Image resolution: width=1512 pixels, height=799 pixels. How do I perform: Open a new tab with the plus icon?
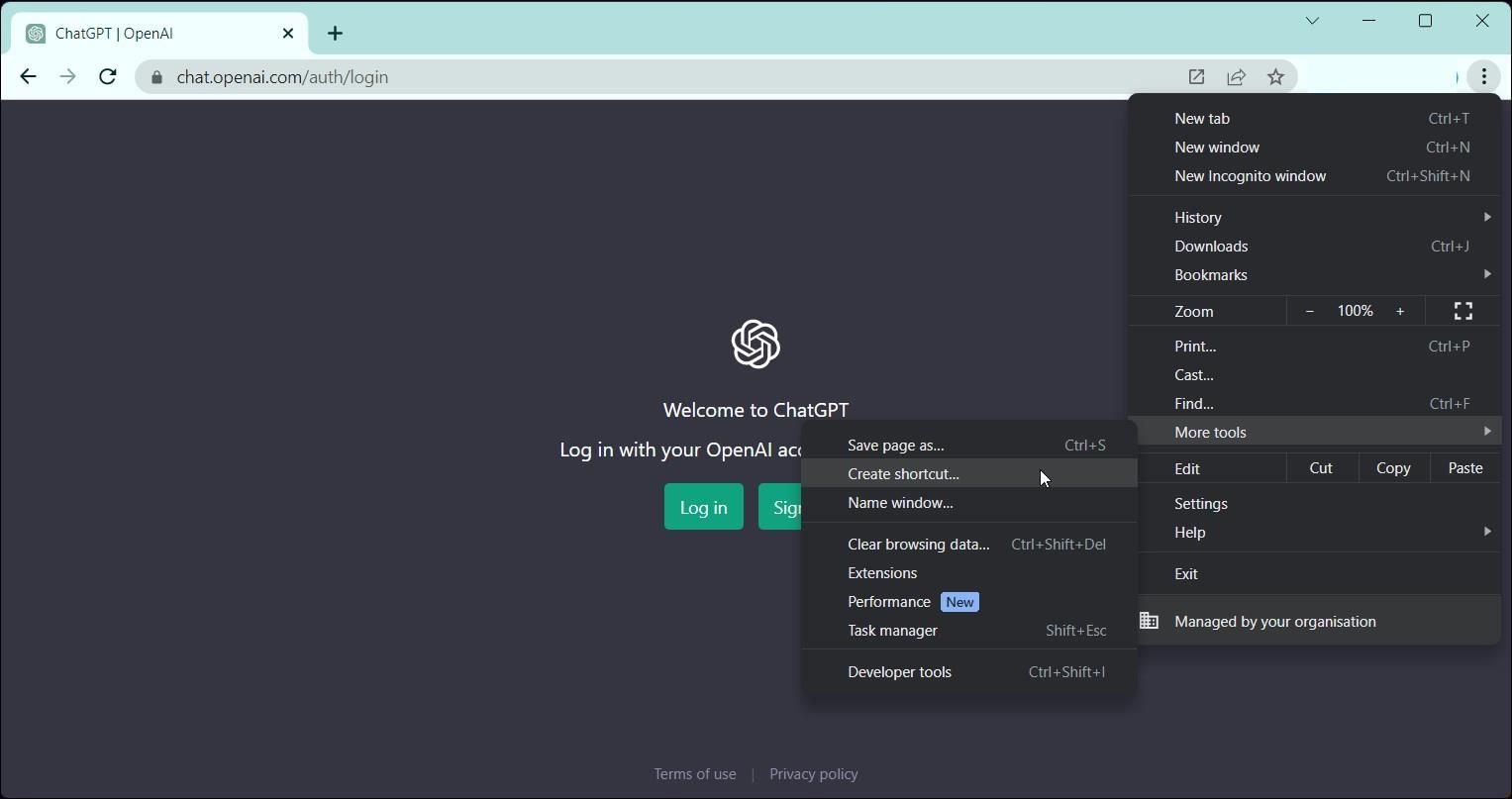coord(335,33)
